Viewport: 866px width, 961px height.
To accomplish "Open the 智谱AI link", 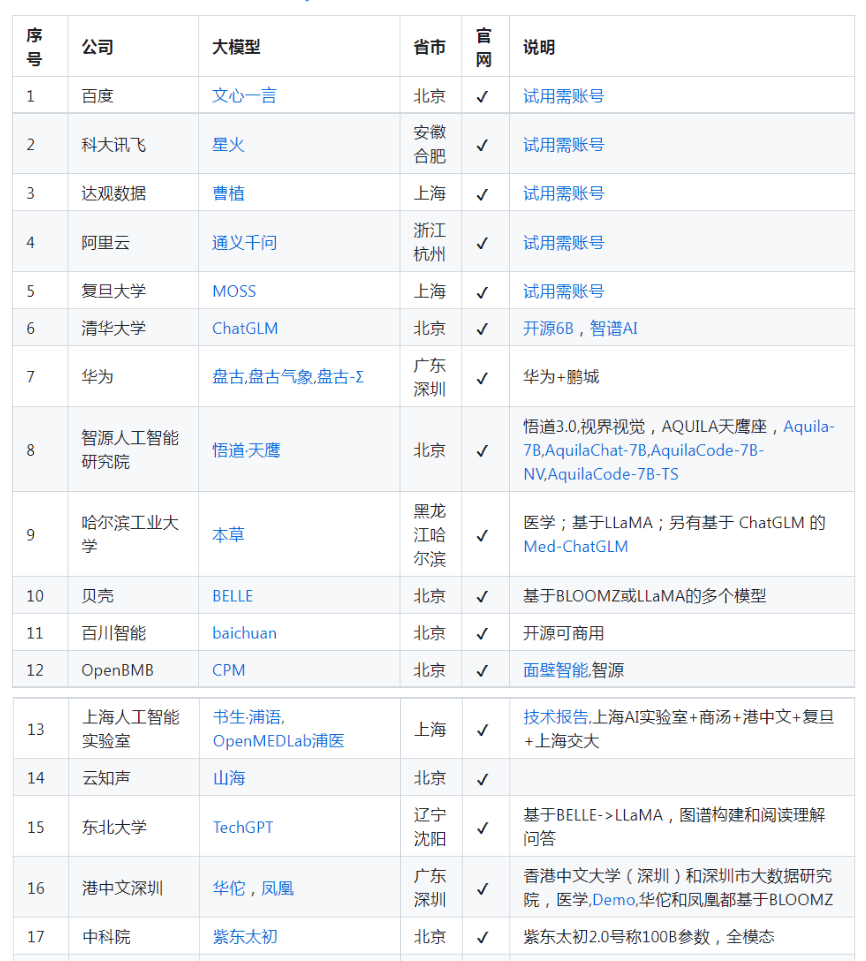I will (x=613, y=328).
